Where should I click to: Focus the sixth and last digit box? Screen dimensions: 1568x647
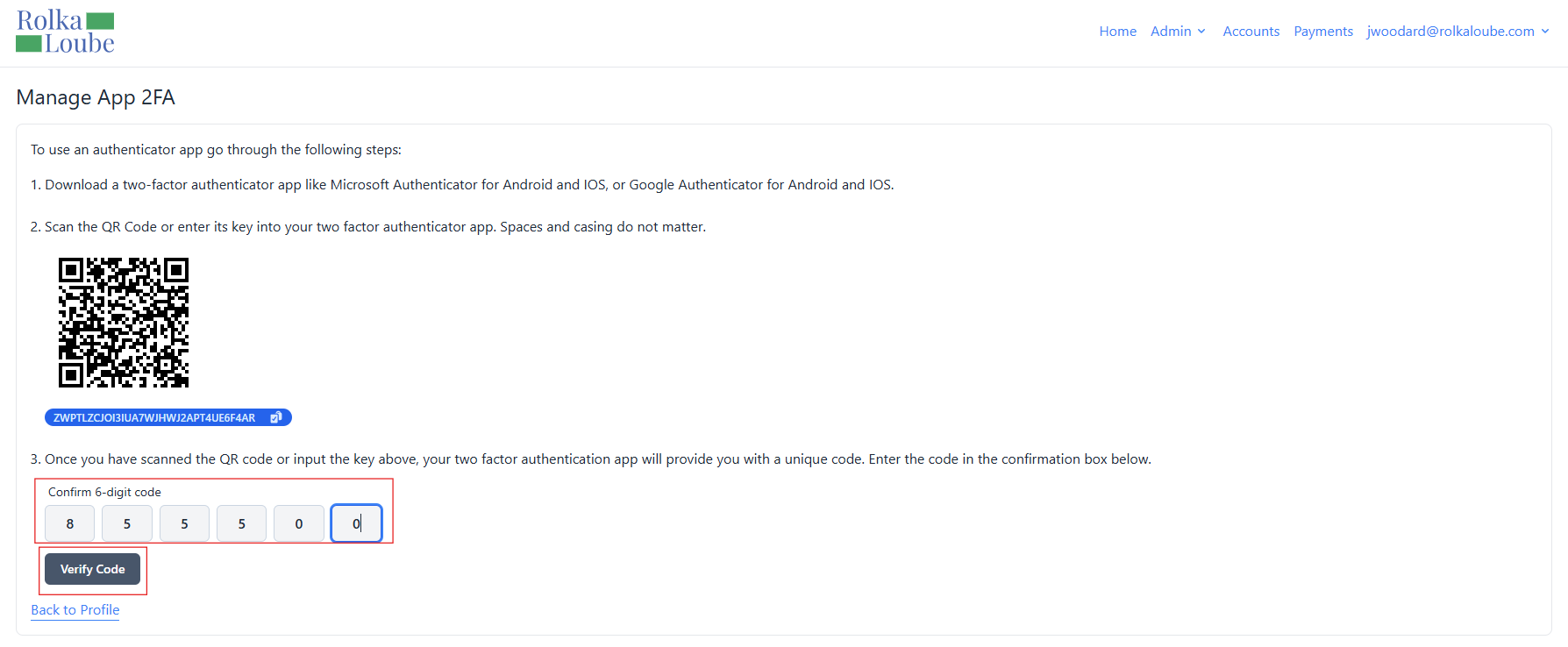point(356,523)
